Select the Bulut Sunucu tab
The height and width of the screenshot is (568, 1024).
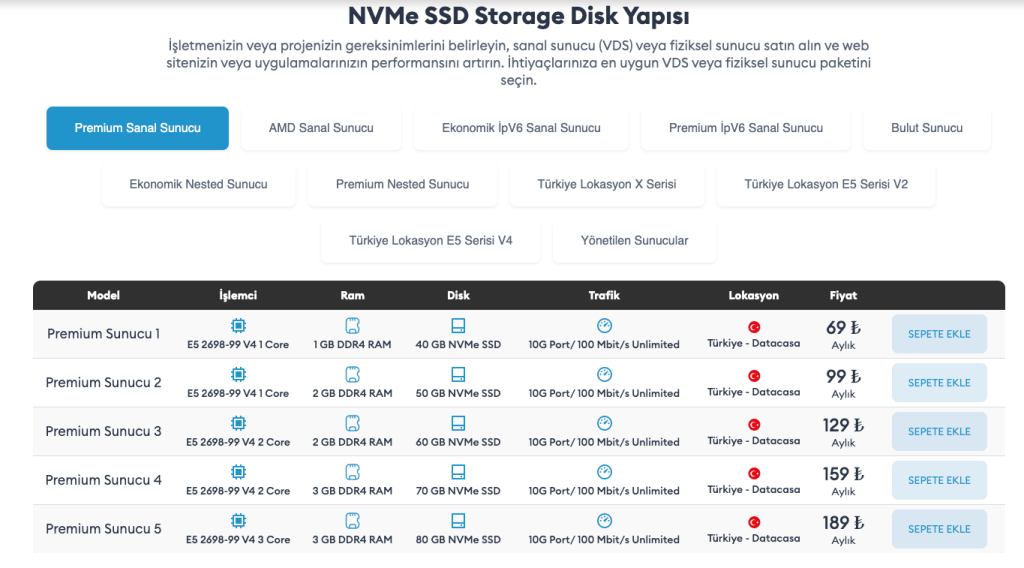coord(927,128)
